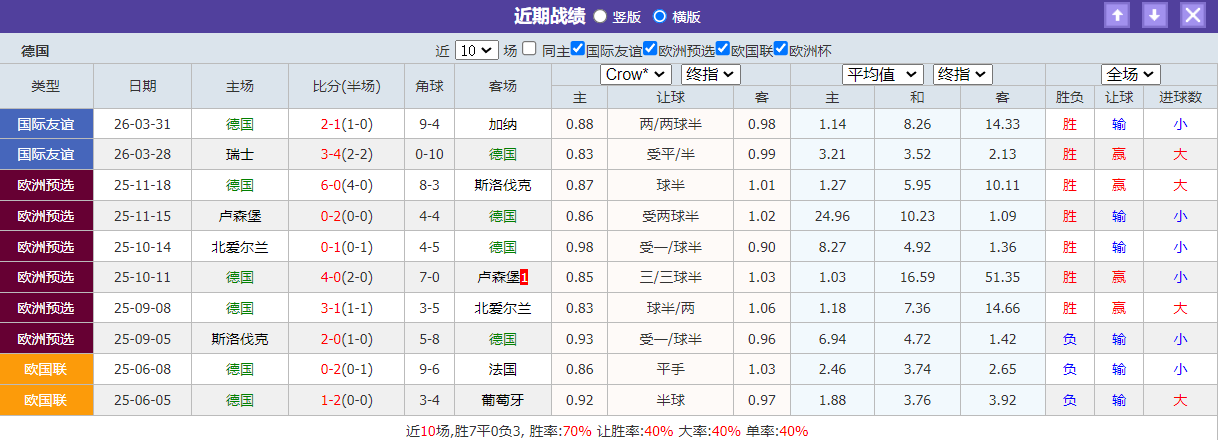The height and width of the screenshot is (440, 1225).
Task: Open the 6-0(4-0) score link
Action: click(346, 185)
